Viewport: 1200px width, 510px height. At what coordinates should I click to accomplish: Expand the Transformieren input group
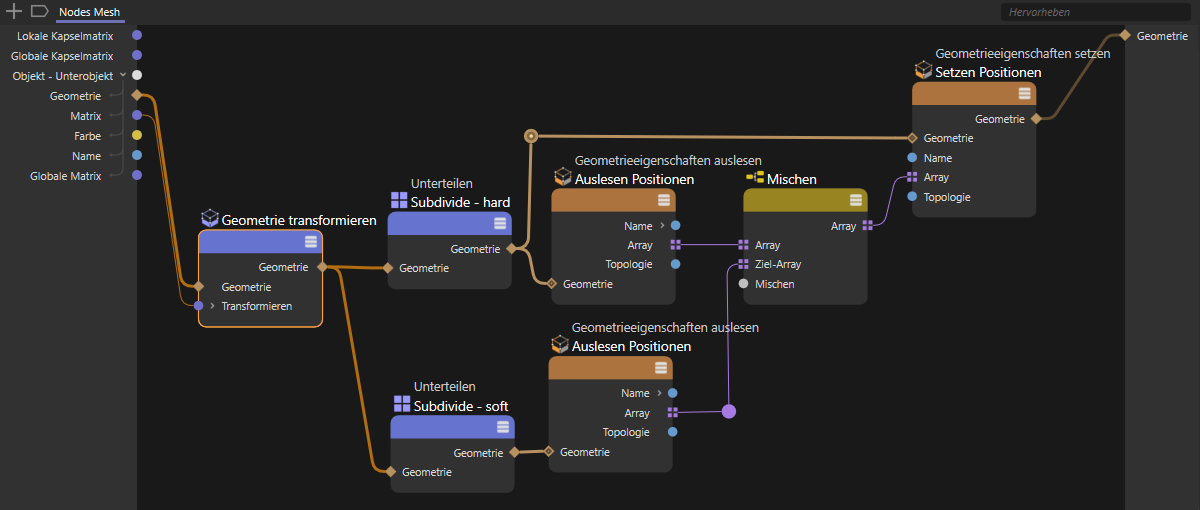coord(212,306)
